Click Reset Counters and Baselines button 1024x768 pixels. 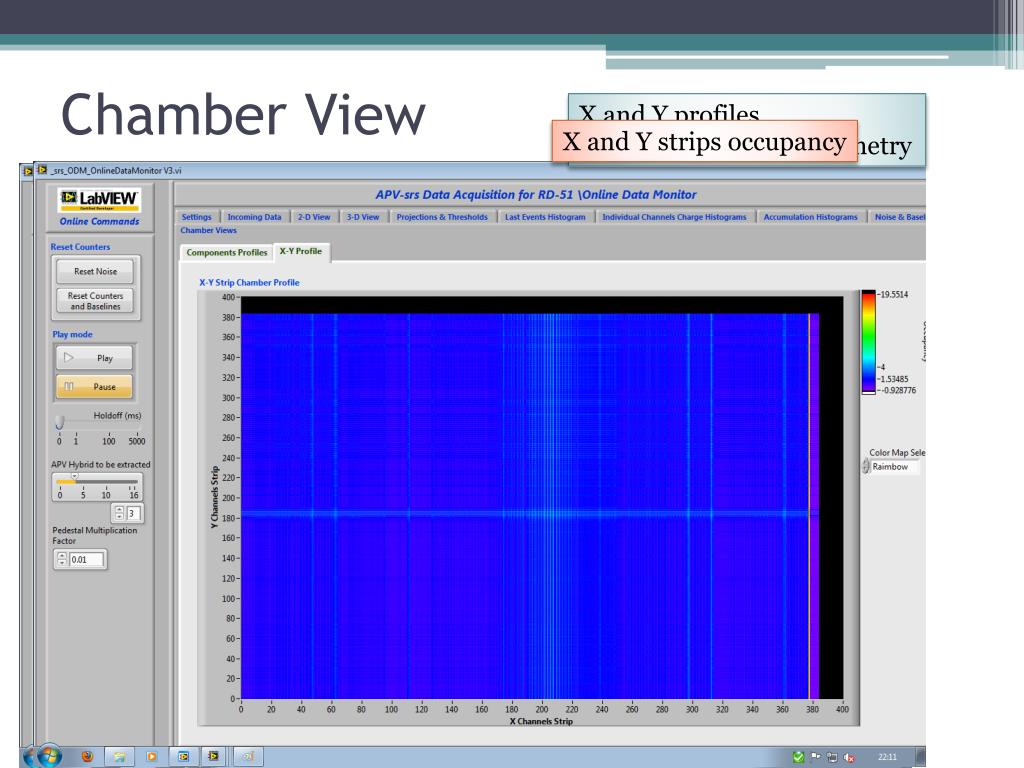point(95,300)
